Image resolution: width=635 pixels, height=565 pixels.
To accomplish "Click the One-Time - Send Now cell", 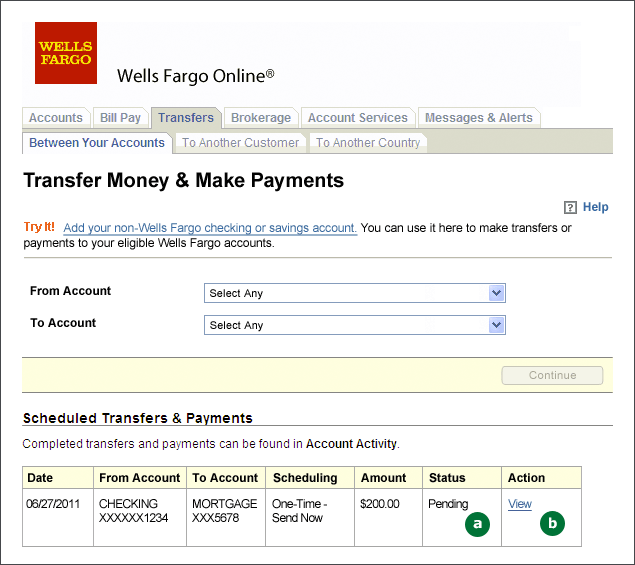I will (x=310, y=517).
